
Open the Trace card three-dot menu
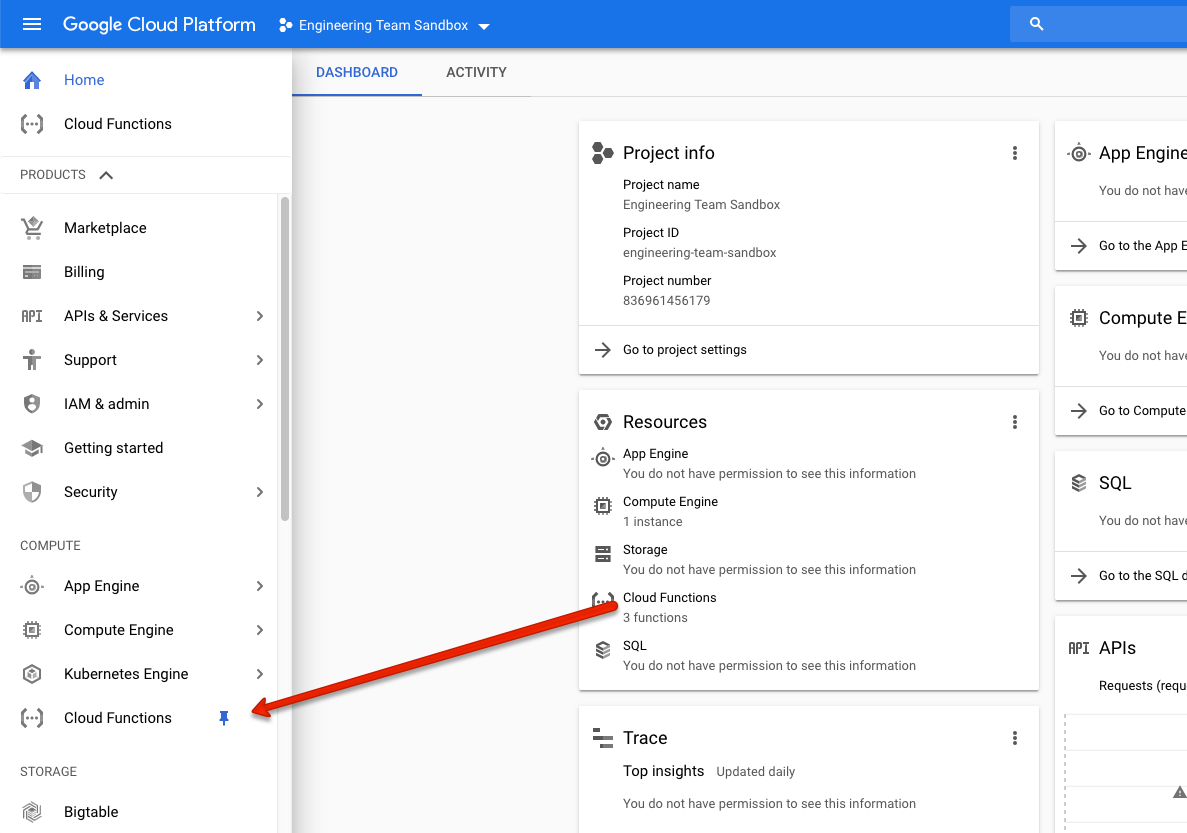(x=1014, y=738)
